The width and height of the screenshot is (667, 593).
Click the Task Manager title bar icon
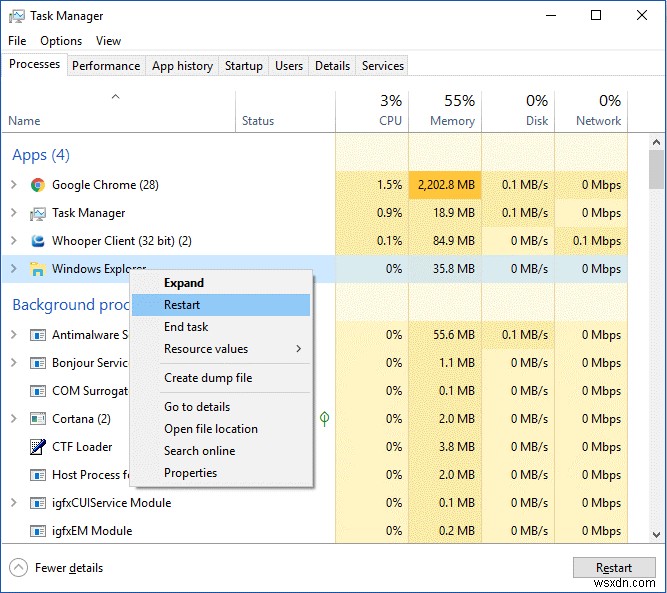tap(17, 16)
